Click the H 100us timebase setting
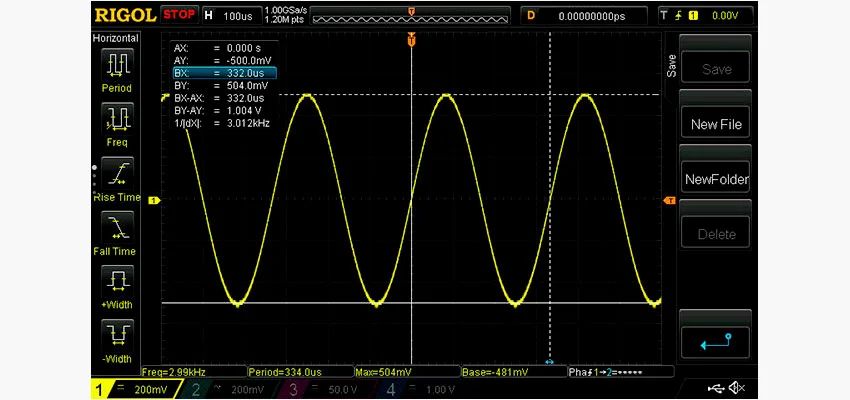The height and width of the screenshot is (400, 850). (229, 15)
